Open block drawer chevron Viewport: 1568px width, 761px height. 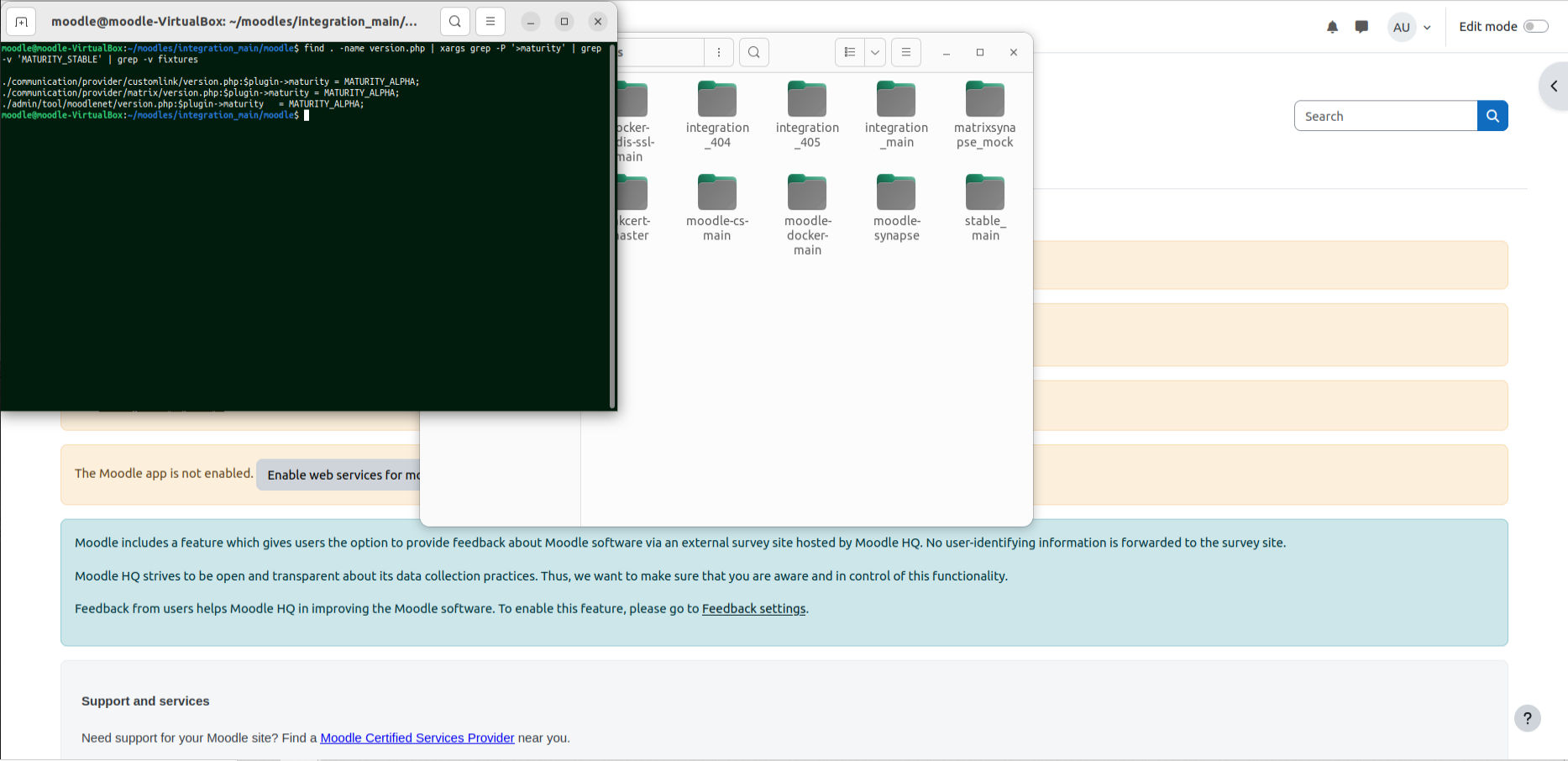1554,86
